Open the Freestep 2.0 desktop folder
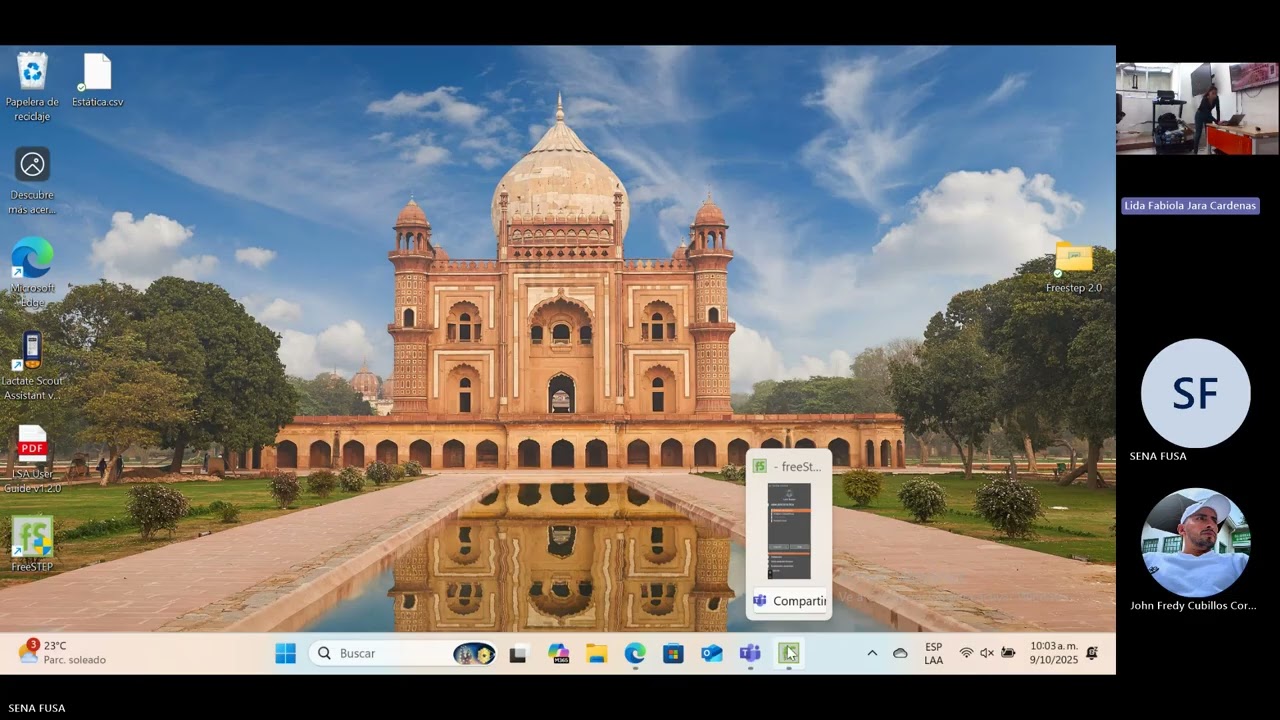 point(1074,267)
